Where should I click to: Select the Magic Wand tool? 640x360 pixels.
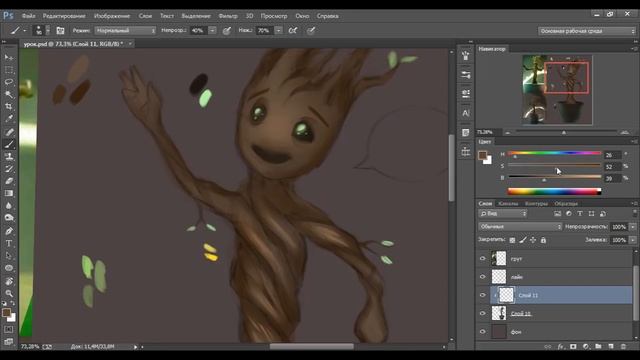coord(9,94)
